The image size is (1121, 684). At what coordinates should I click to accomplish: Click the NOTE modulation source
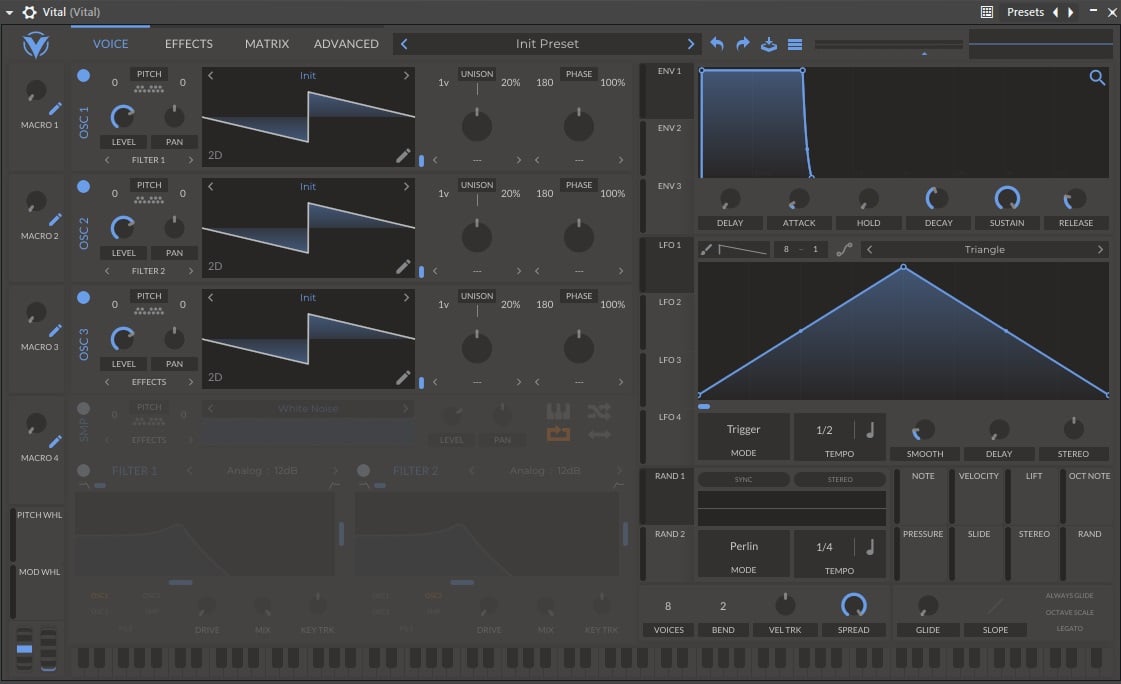click(923, 496)
